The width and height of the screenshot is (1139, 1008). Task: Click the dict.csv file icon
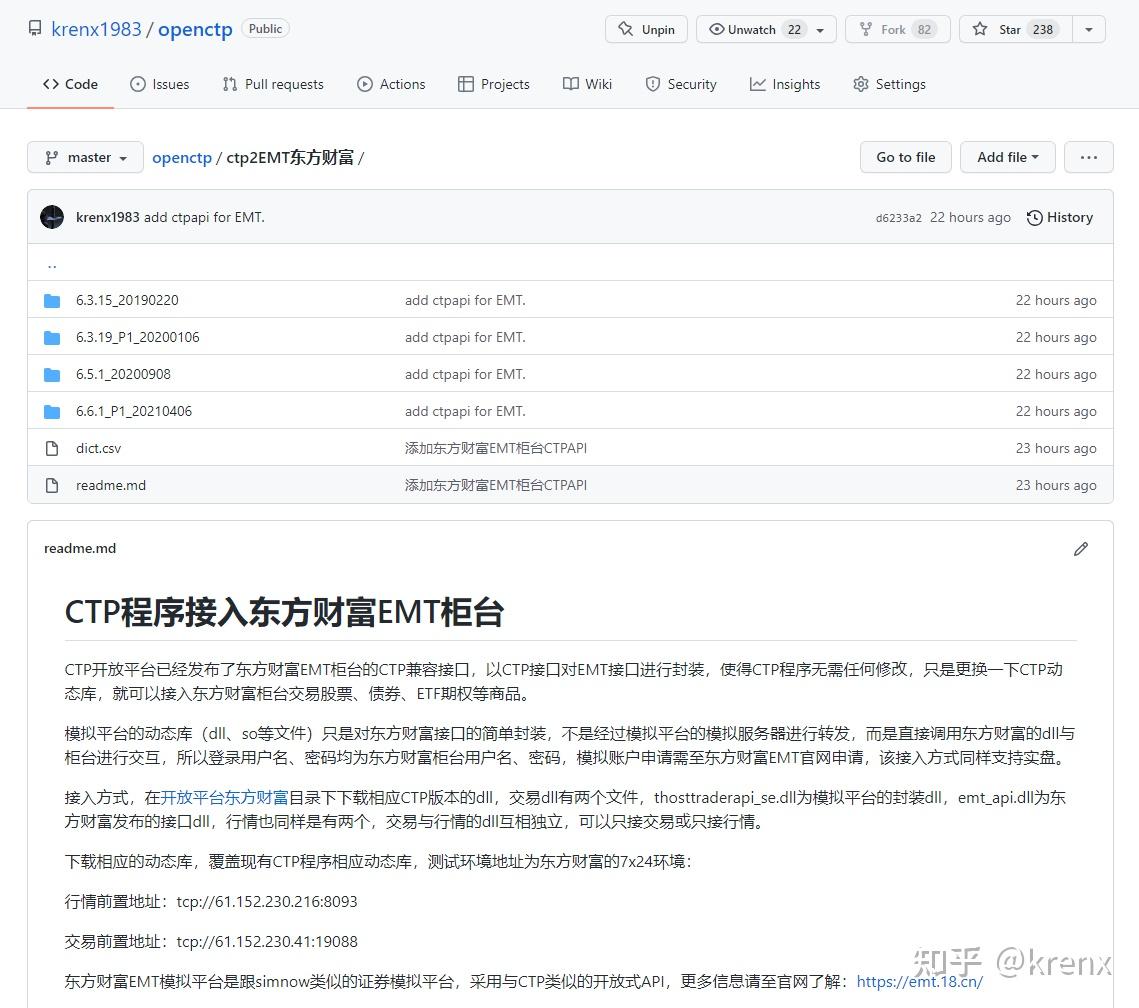coord(52,448)
